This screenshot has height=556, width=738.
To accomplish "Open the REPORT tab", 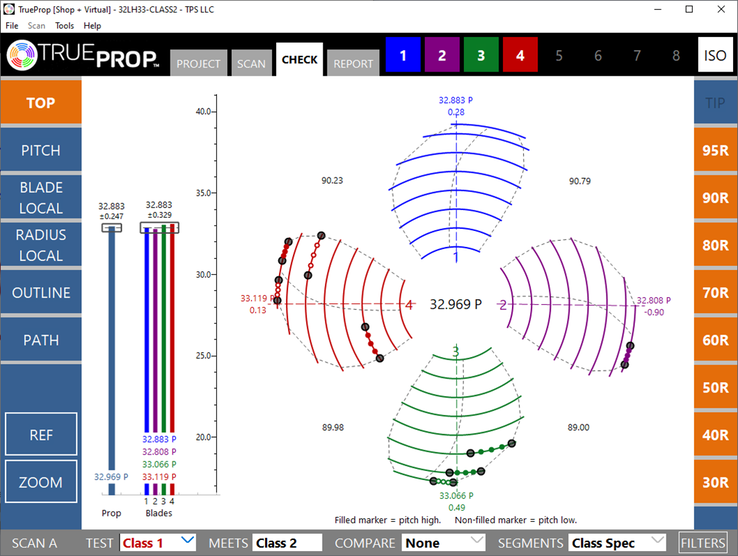I will (x=353, y=63).
